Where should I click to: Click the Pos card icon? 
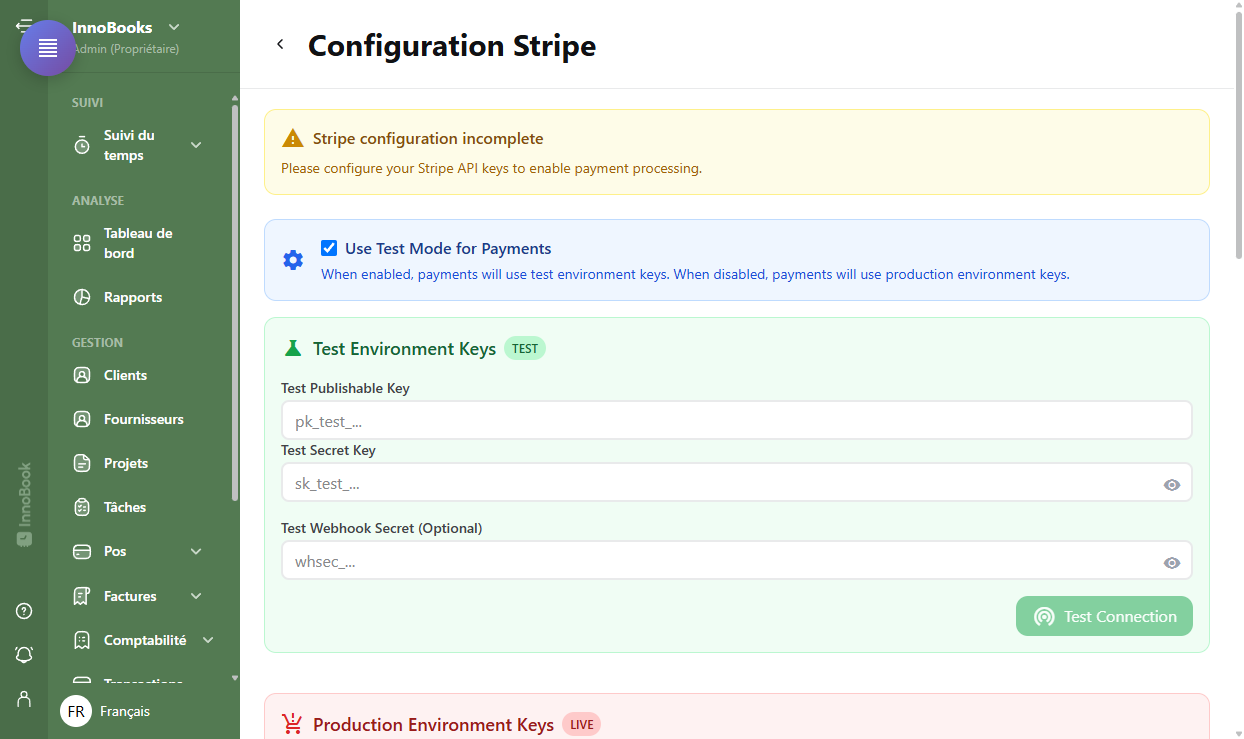(82, 551)
